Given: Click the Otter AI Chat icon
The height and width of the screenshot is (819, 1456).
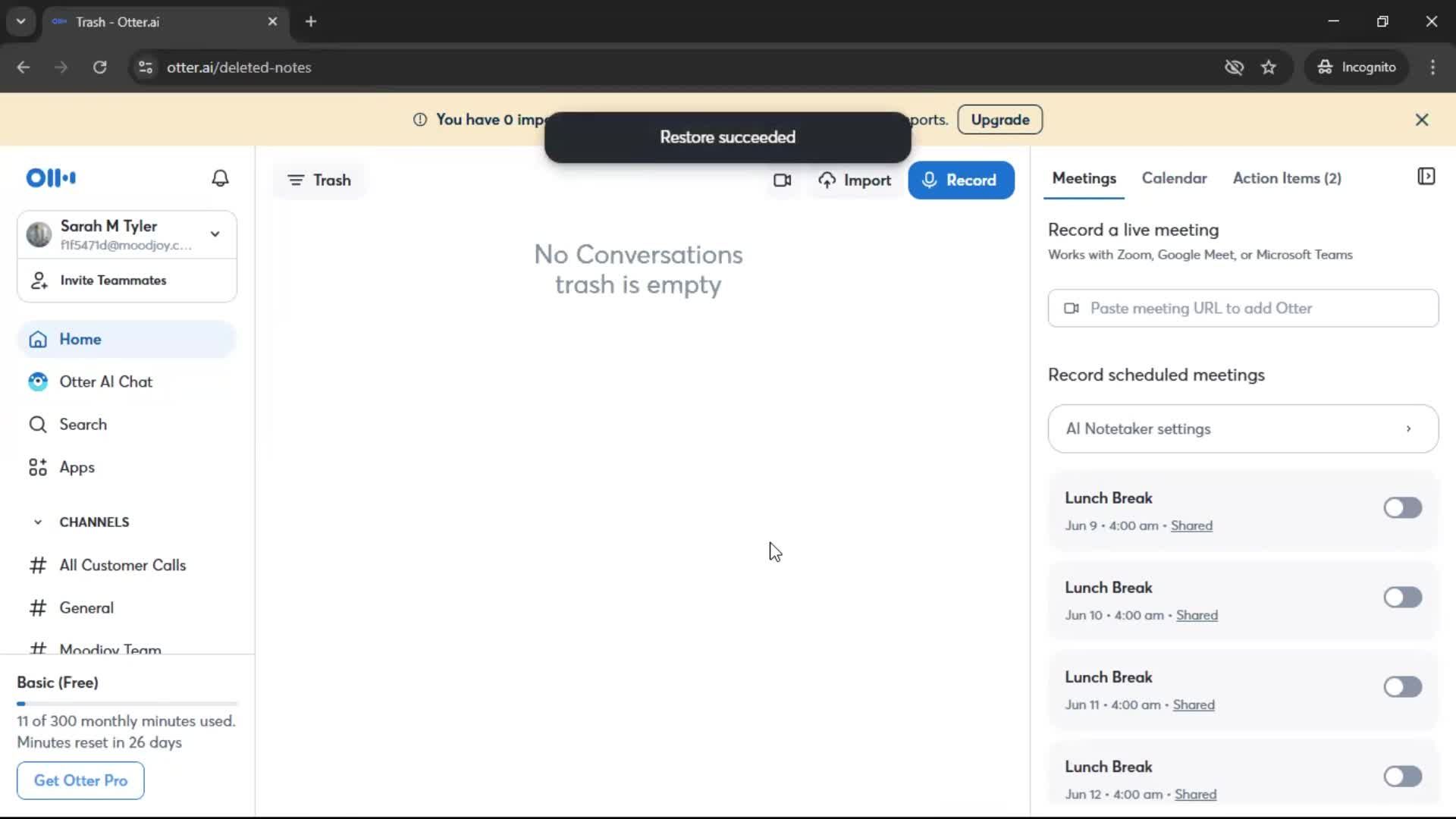Looking at the screenshot, I should point(38,382).
